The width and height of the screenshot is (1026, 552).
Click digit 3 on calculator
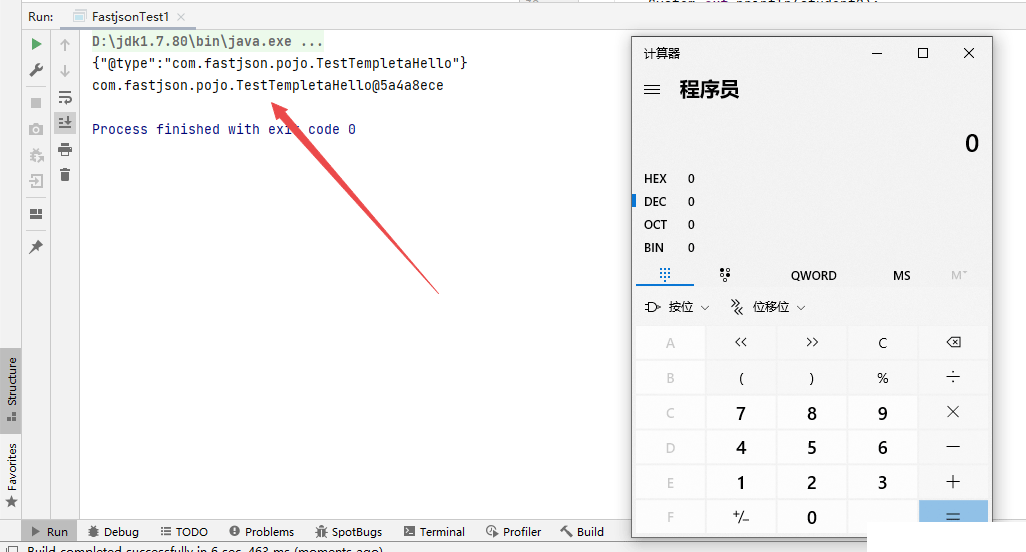[x=883, y=482]
